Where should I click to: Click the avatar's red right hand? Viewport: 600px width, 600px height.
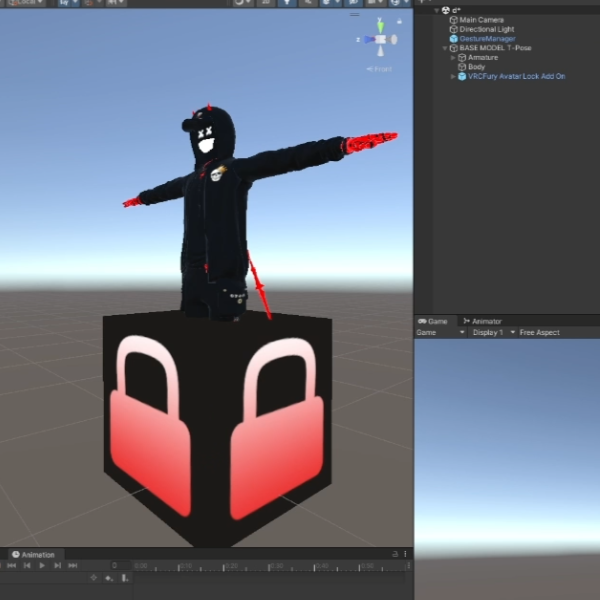[x=132, y=202]
